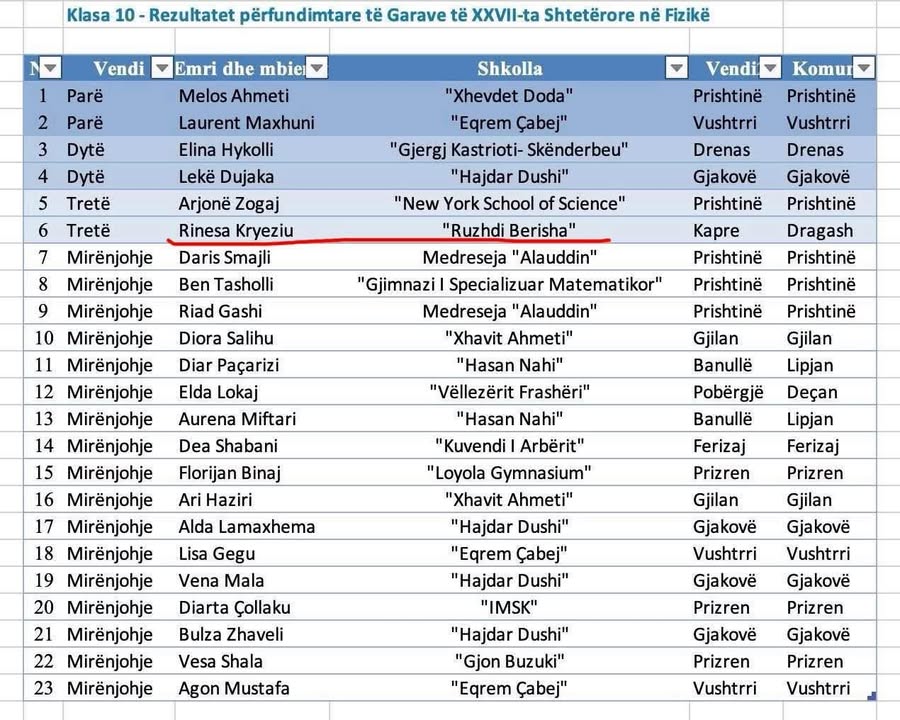Expand the Komuna column filter arrow
The image size is (900, 720).
[x=863, y=68]
